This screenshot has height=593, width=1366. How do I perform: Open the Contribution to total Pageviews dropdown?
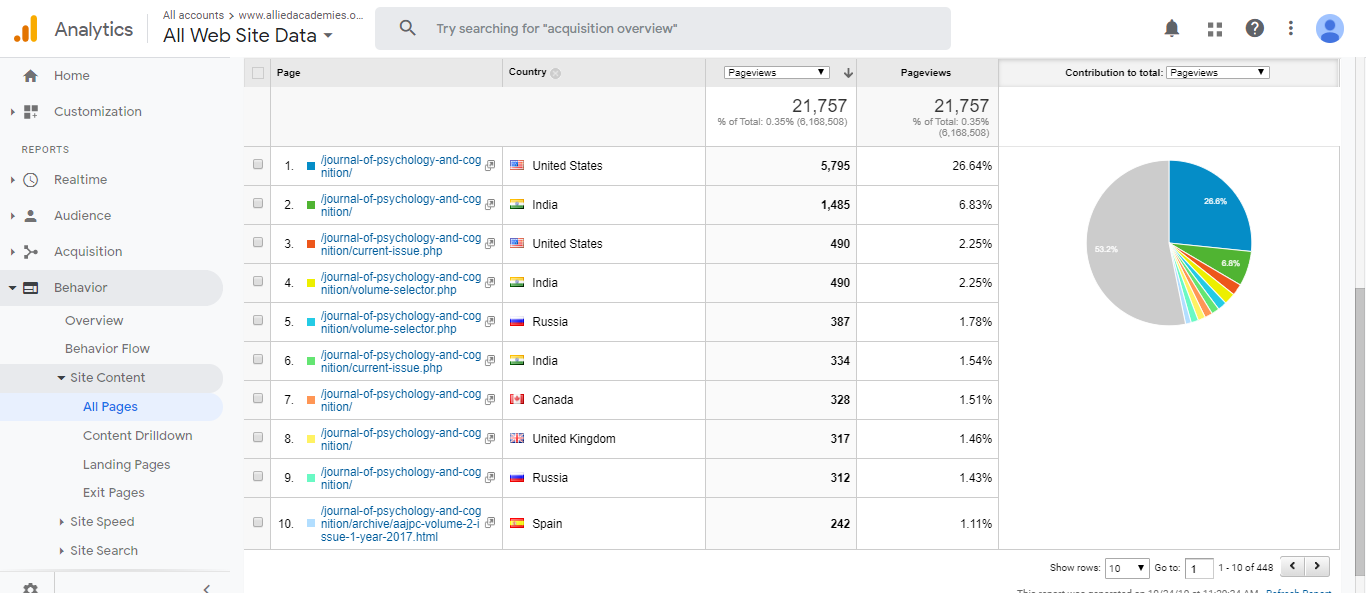1217,72
